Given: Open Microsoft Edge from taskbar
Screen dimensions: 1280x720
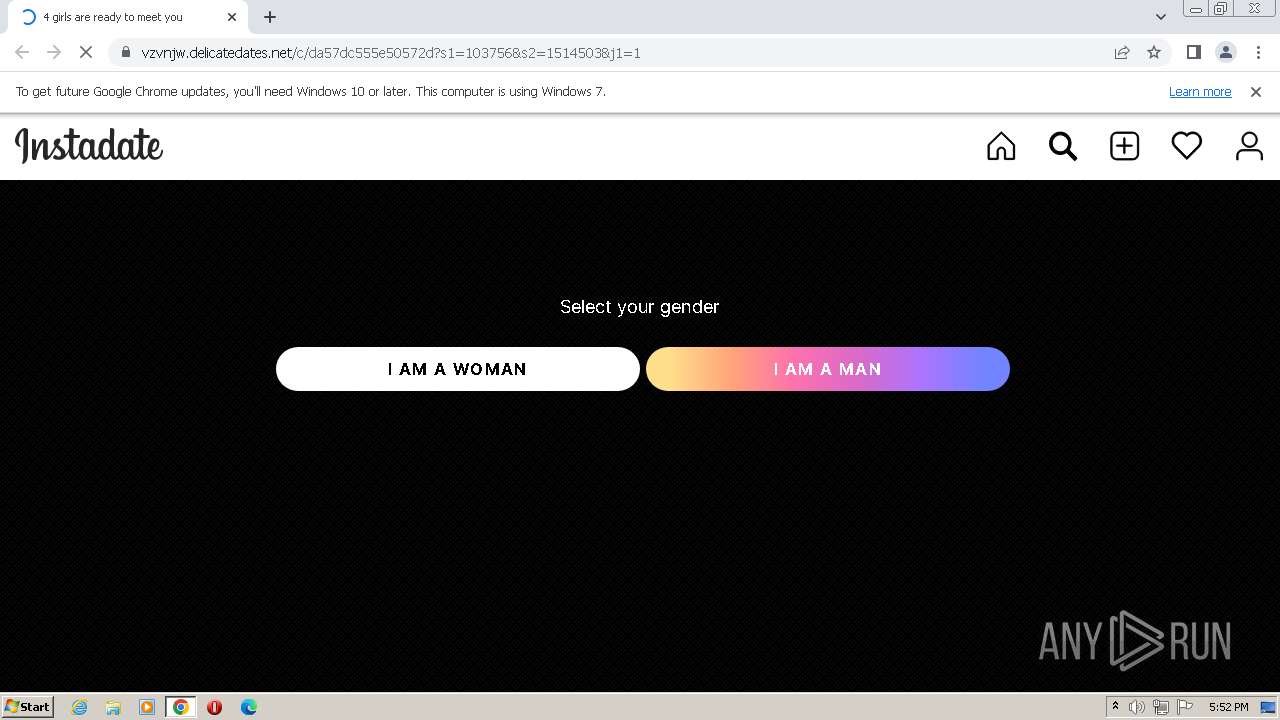Looking at the screenshot, I should coord(249,707).
